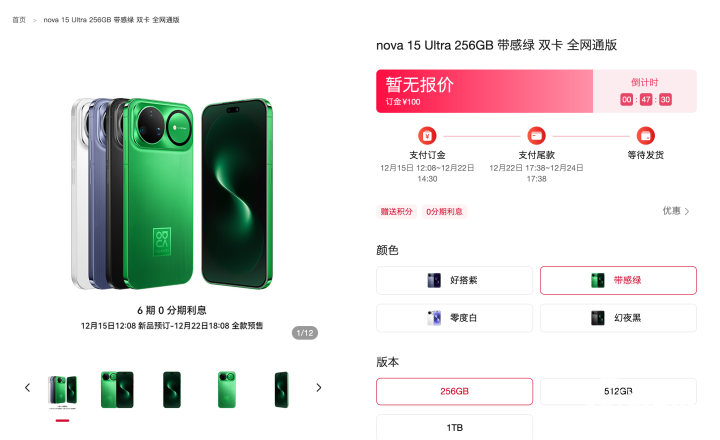Click the 赠送积分 bonus points tag
This screenshot has height=440, width=720.
point(396,212)
